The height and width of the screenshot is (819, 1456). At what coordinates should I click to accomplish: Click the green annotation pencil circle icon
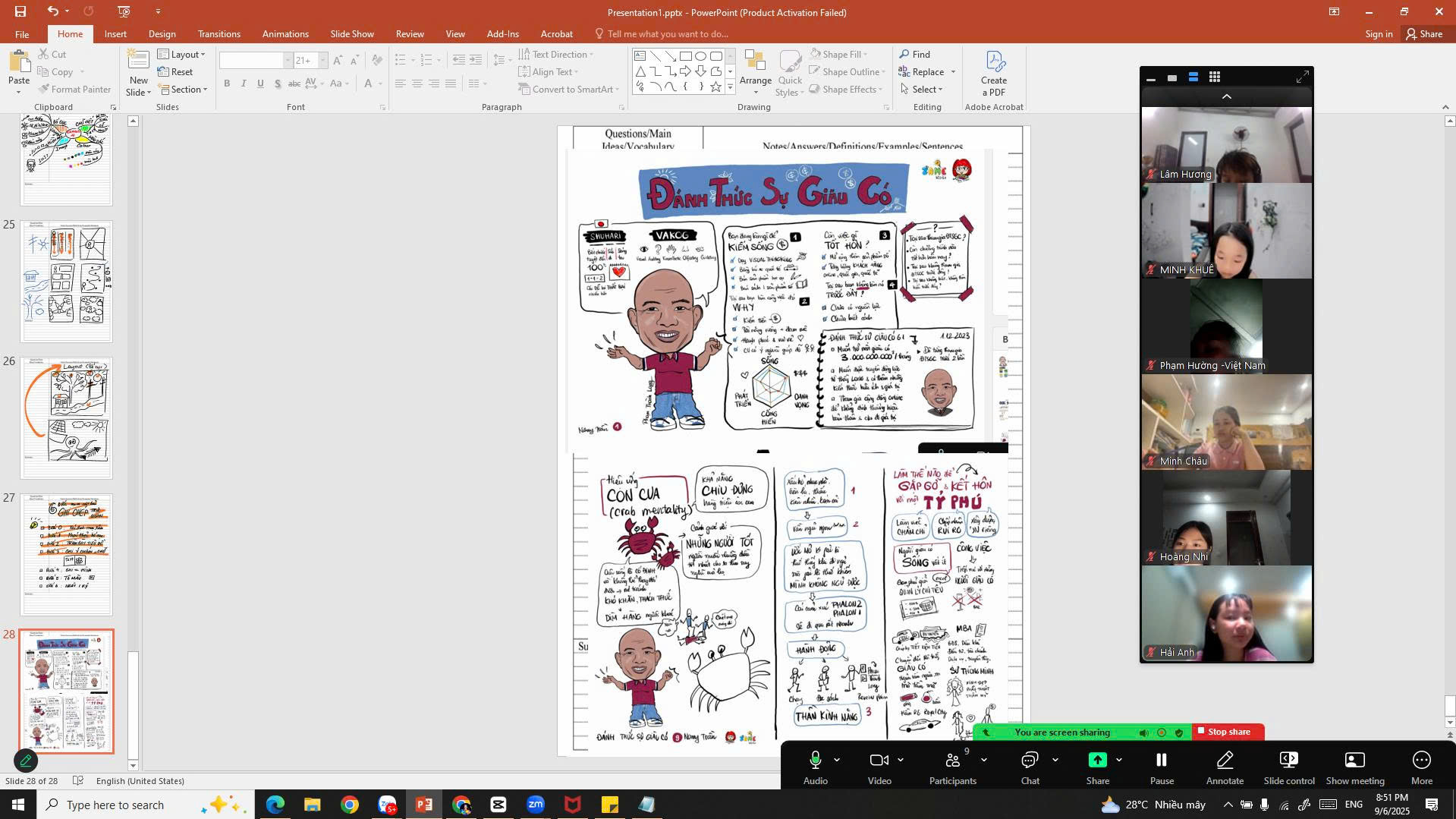[26, 760]
